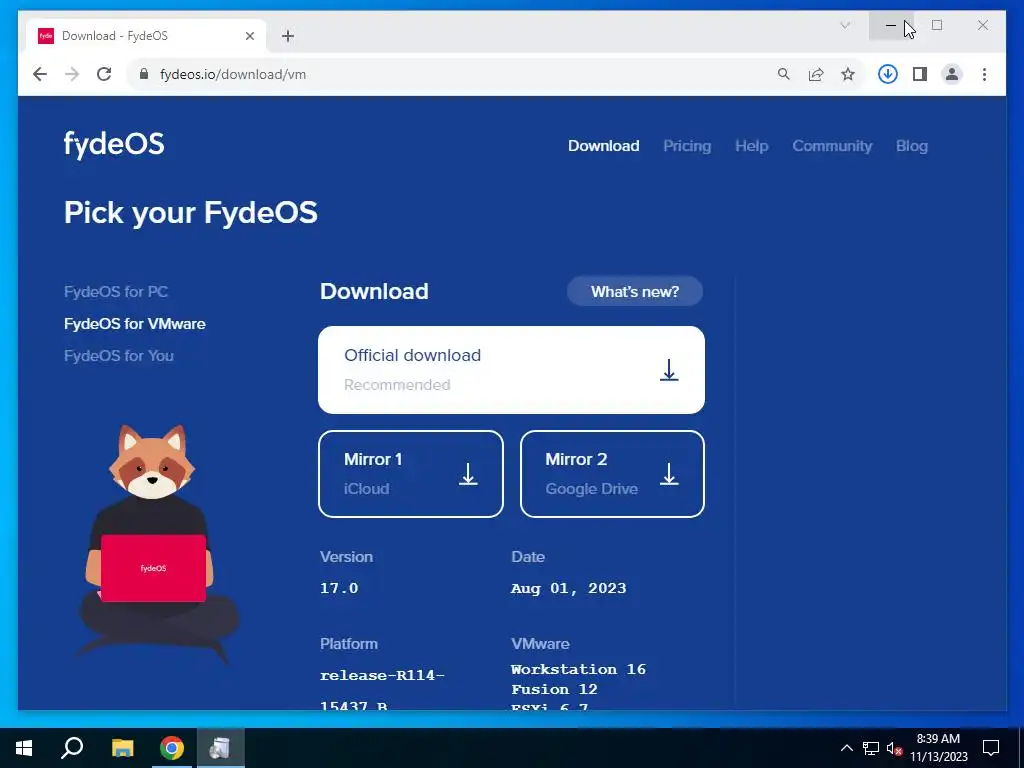Choose Mirror 2 Google Drive download
This screenshot has height=768, width=1024.
point(613,473)
